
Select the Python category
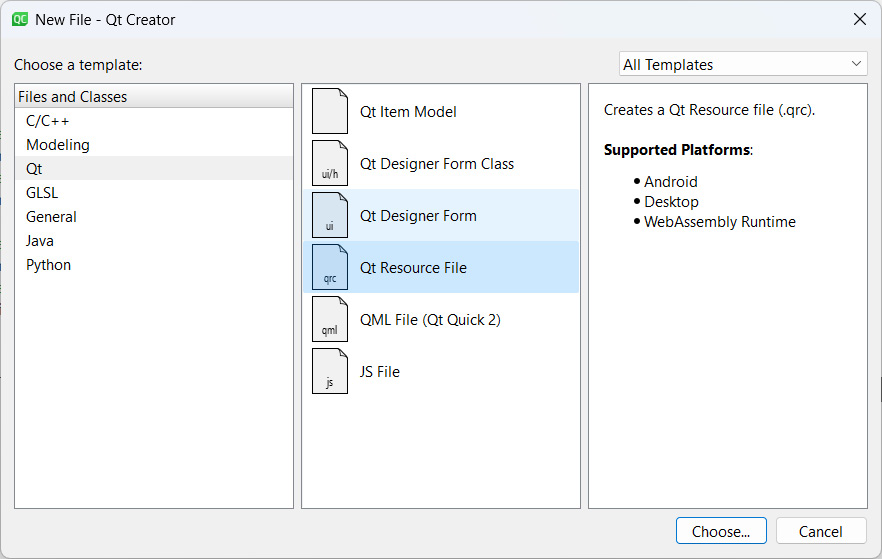tap(154, 265)
